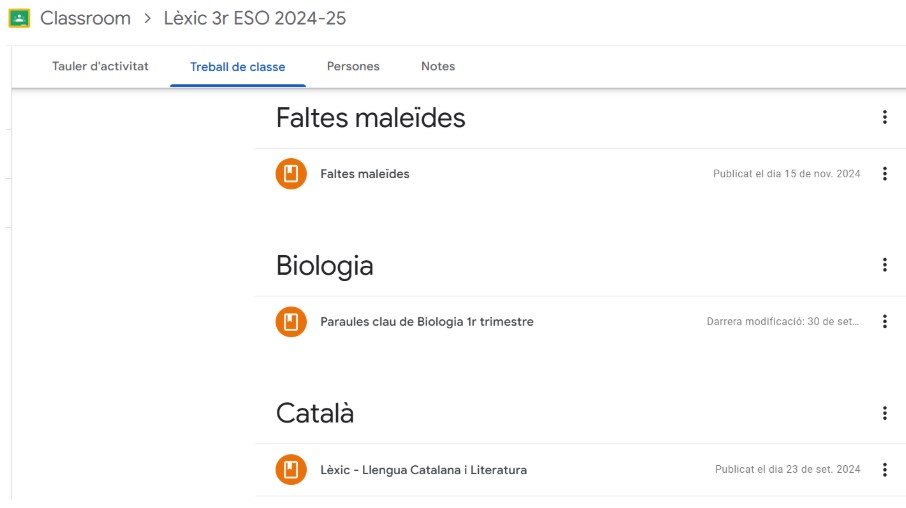Click Lèxic 3r ESO 2024-25 class title

click(255, 18)
